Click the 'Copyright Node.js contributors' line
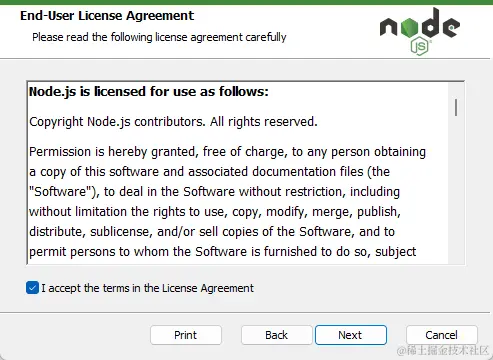The height and width of the screenshot is (360, 493). tap(173, 122)
